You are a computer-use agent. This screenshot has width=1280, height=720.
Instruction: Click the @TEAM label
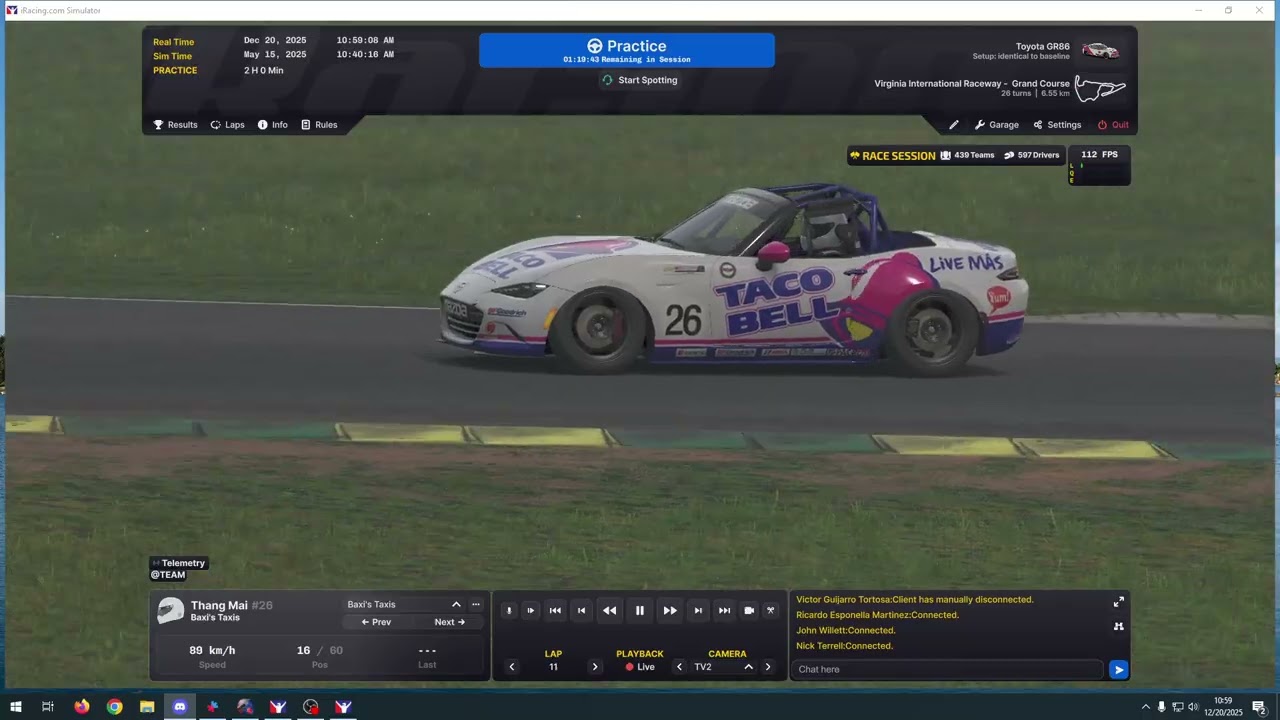[x=168, y=575]
